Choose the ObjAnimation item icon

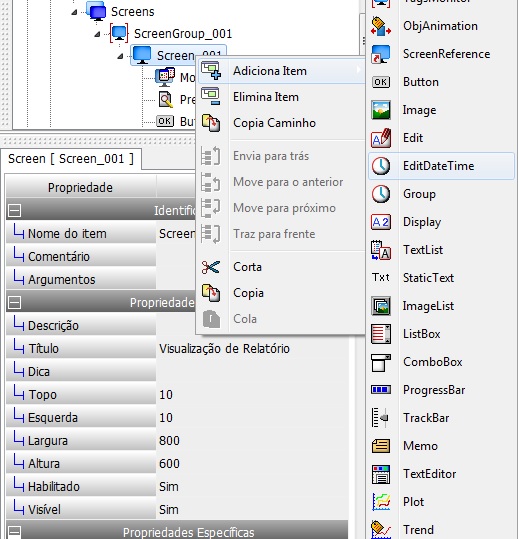point(381,26)
